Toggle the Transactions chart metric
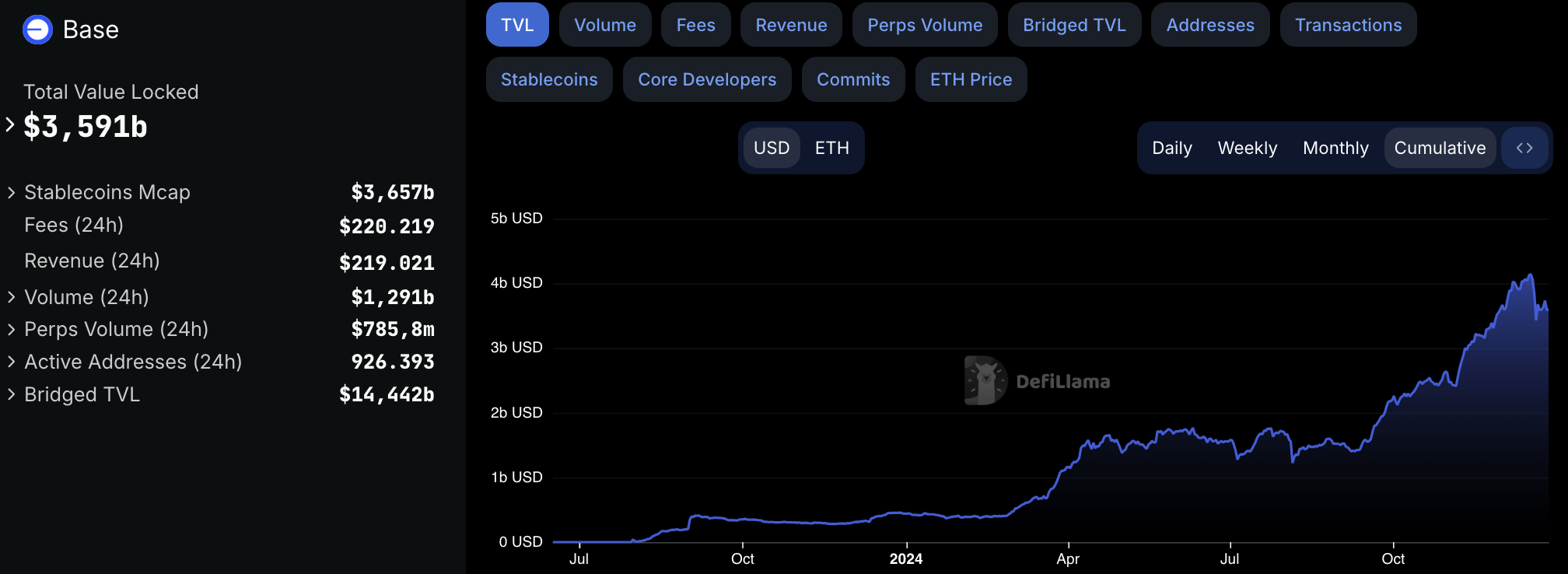 (1349, 25)
